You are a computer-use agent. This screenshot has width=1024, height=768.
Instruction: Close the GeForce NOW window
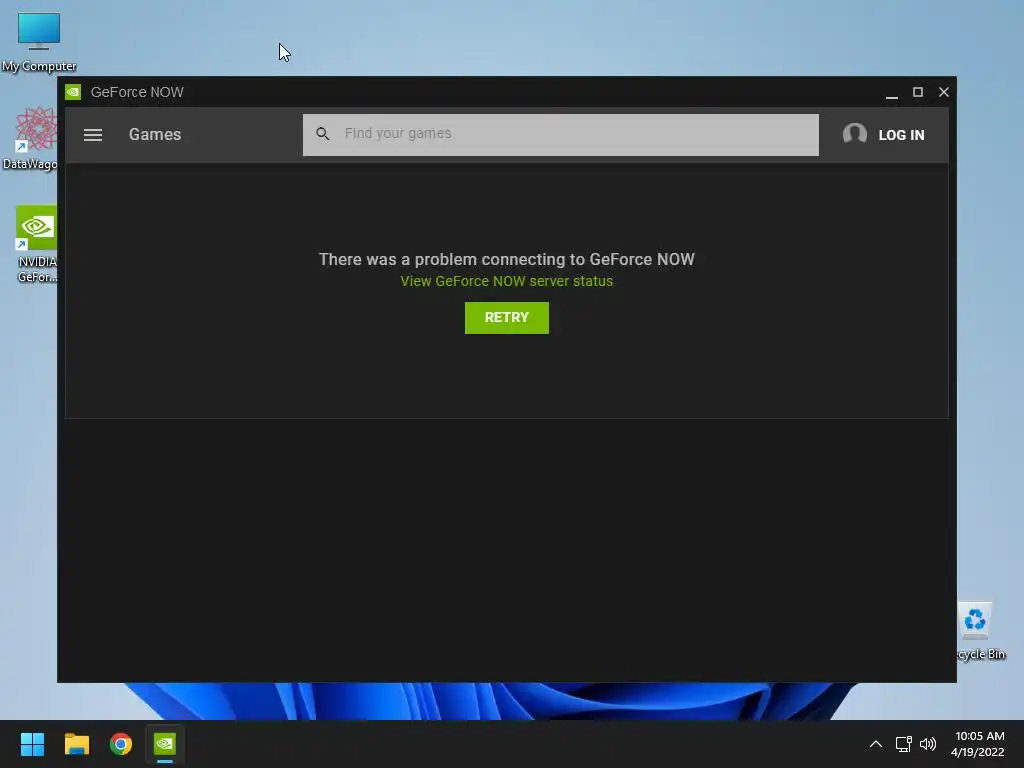click(x=944, y=92)
